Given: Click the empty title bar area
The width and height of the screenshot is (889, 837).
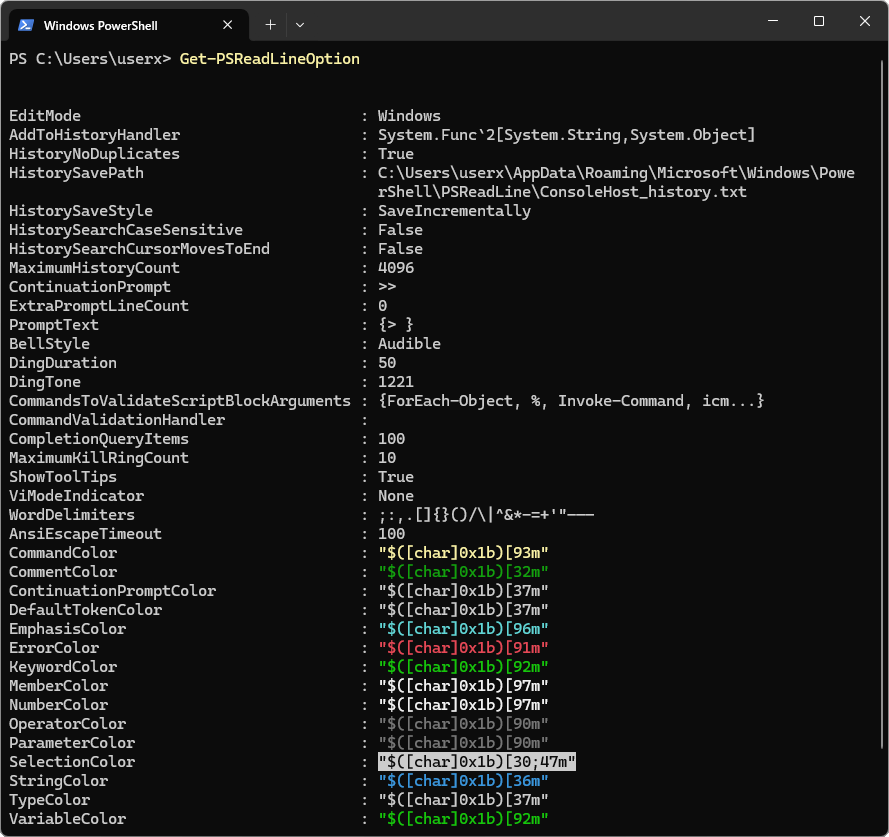Looking at the screenshot, I should click(x=530, y=21).
